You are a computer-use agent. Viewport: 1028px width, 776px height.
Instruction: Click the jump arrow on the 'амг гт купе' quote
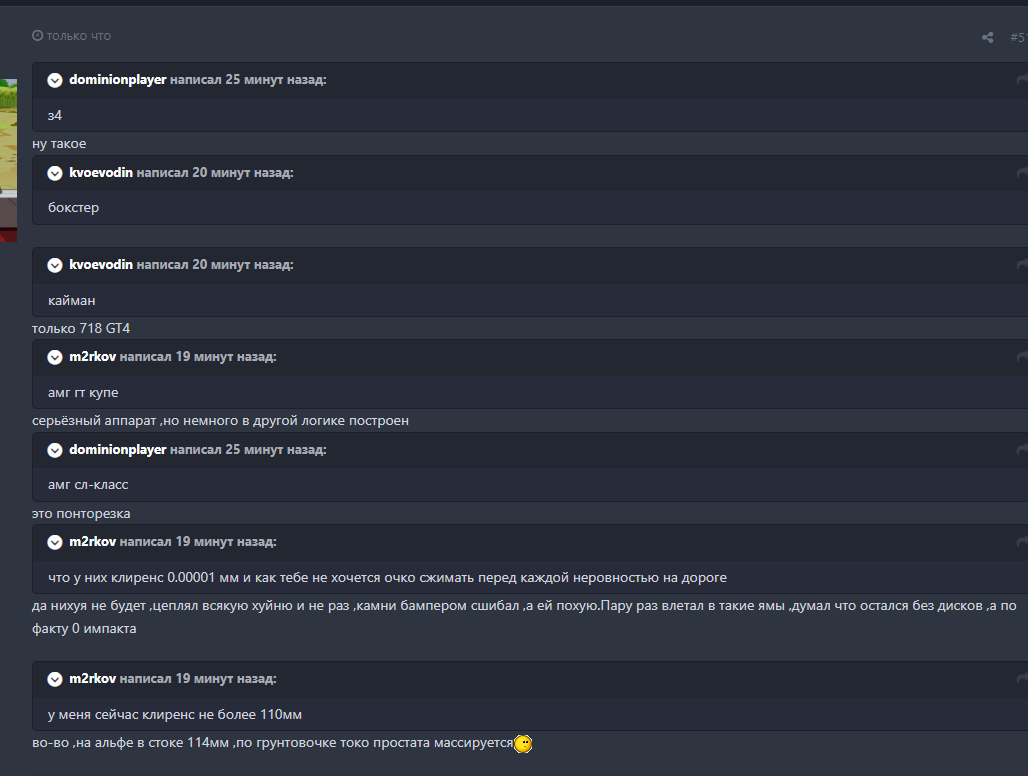tap(1021, 357)
